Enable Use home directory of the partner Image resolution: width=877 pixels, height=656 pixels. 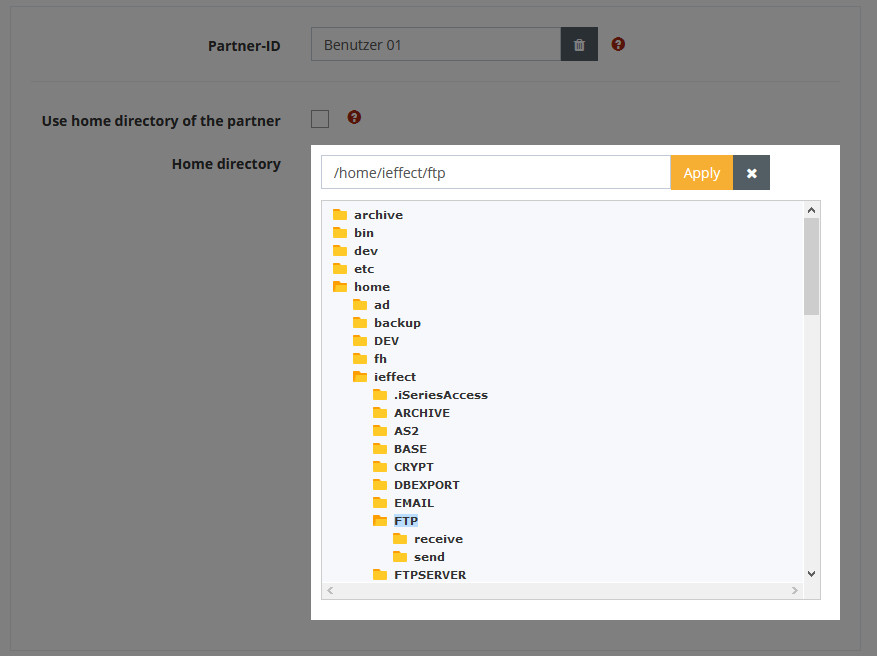tap(320, 119)
